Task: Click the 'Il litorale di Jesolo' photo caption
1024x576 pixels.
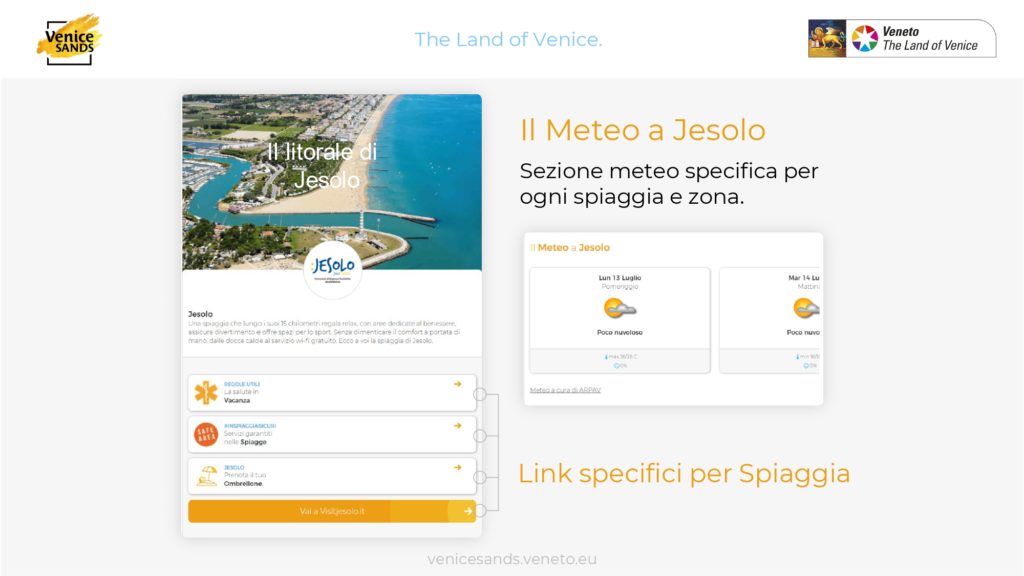Action: tap(323, 165)
